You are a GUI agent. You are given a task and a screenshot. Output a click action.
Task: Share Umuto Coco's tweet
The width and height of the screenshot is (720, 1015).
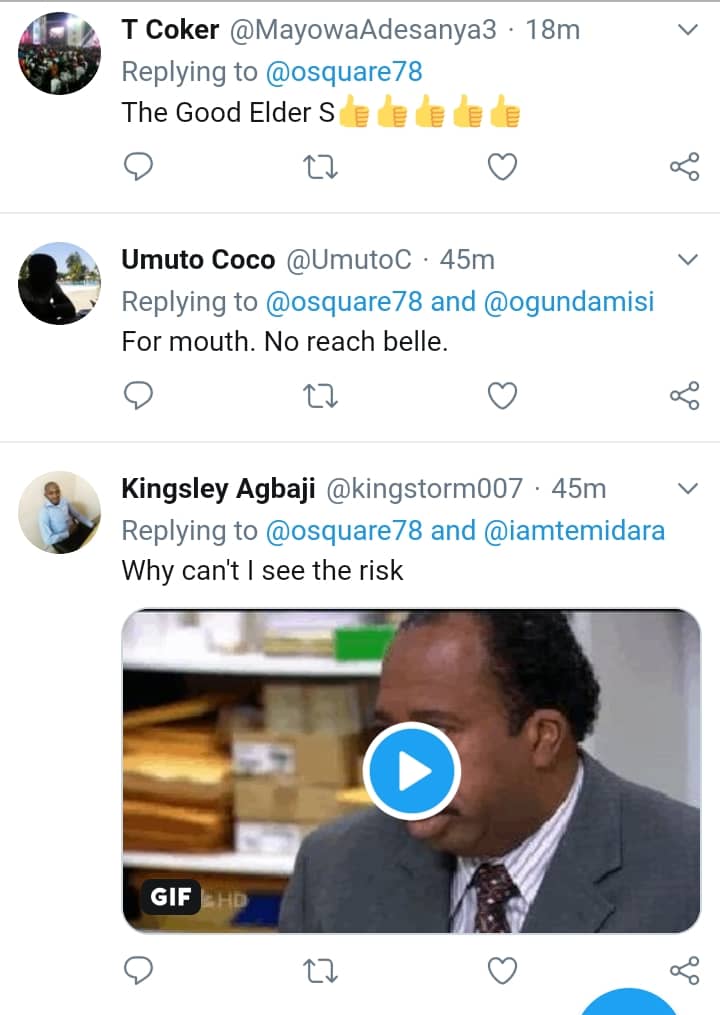684,397
